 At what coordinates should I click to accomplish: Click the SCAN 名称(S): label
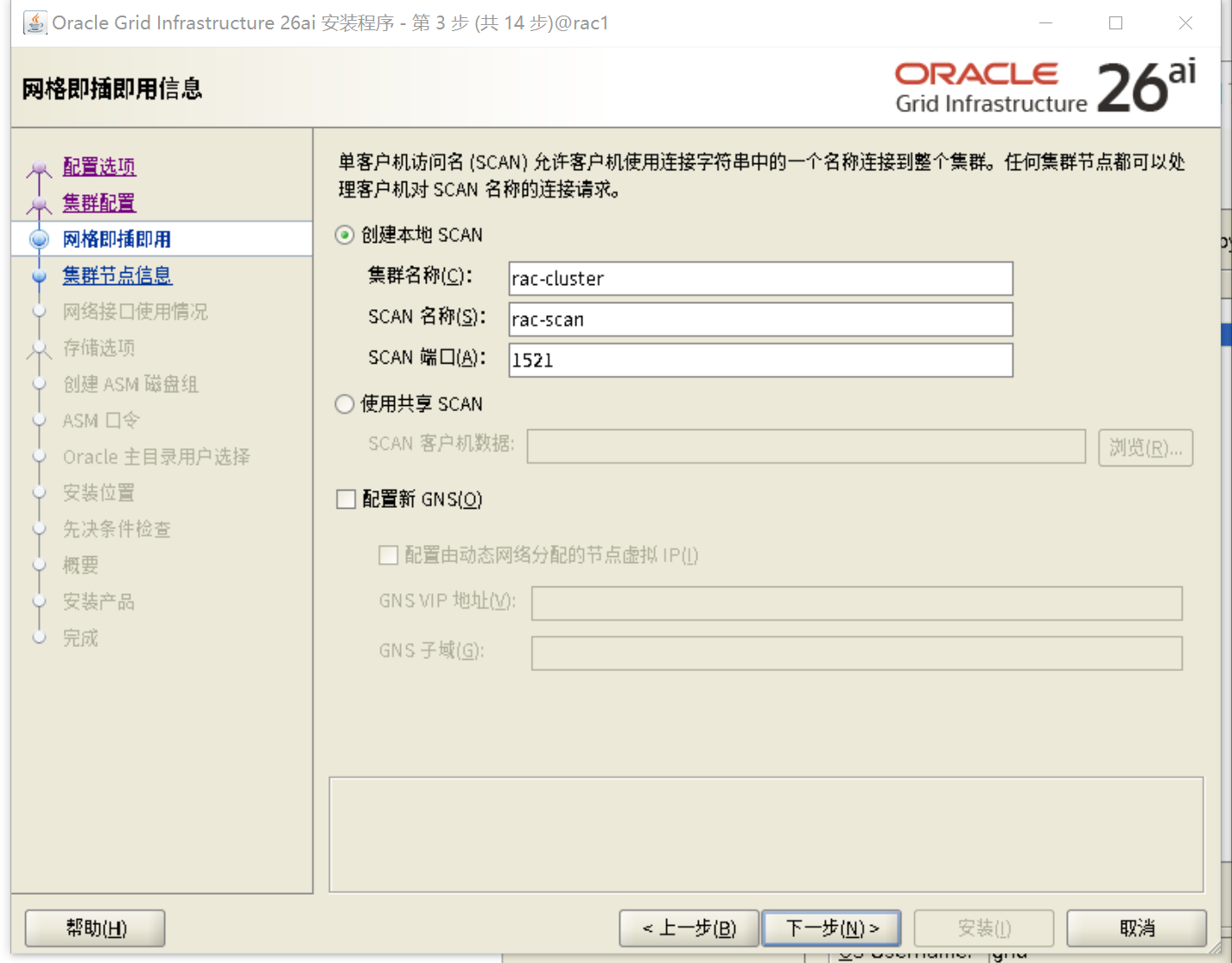(427, 317)
